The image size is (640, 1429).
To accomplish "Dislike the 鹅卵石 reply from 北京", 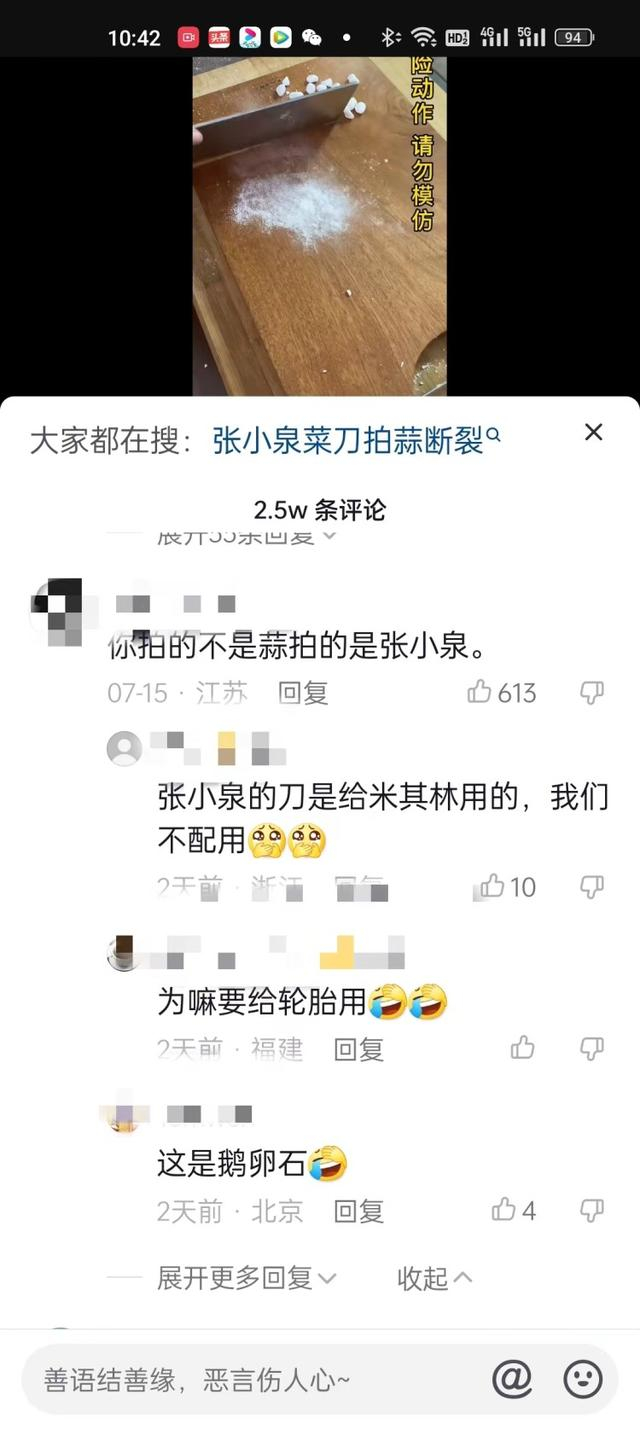I will 592,1211.
